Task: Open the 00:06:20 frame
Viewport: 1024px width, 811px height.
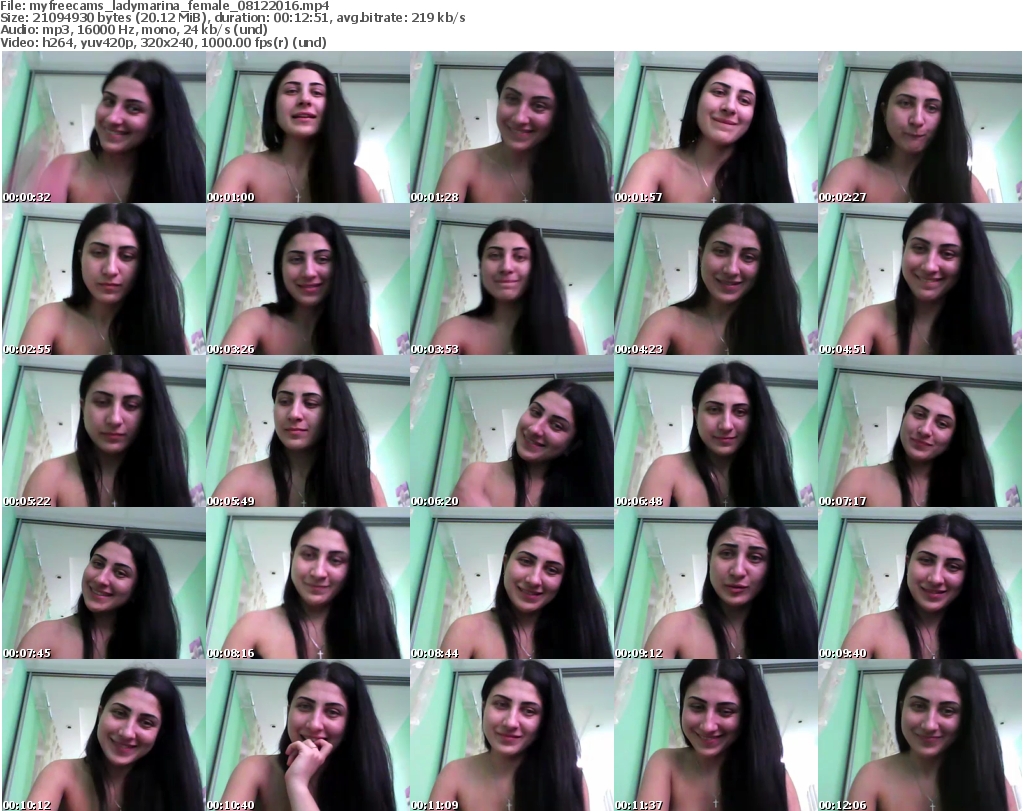Action: (511, 432)
